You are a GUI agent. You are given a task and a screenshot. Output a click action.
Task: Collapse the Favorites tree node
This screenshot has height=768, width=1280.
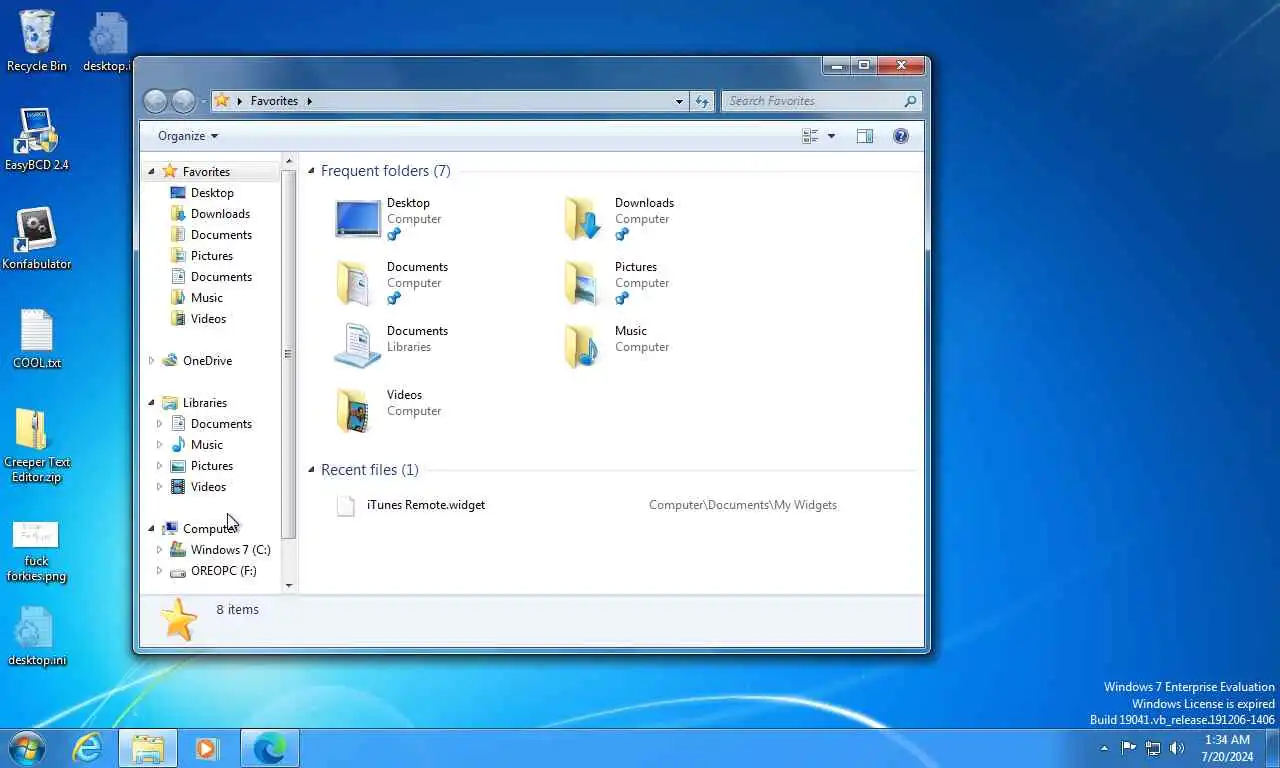152,172
